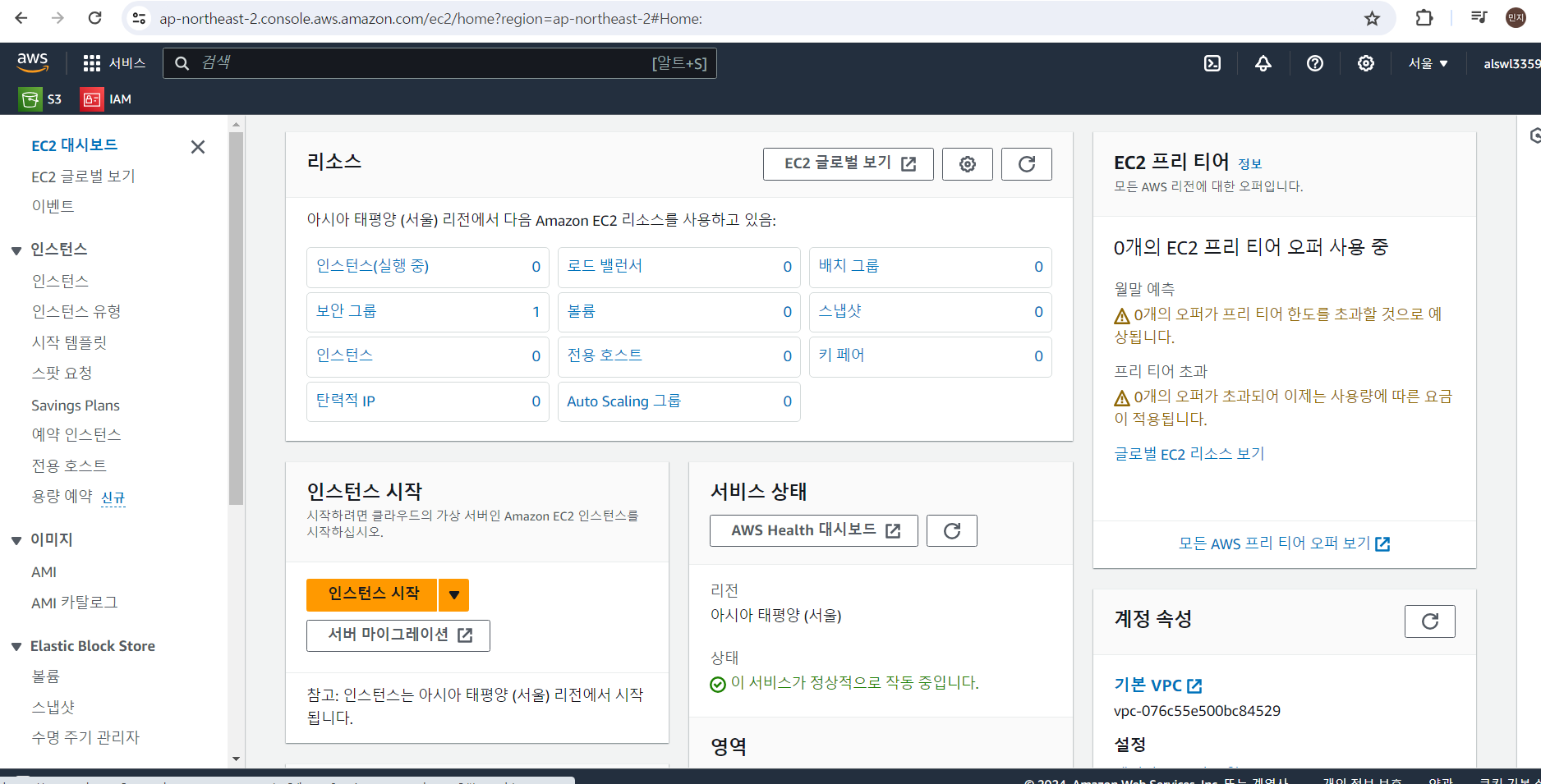Open the Chrome profile avatar
This screenshot has width=1541, height=784.
click(1516, 18)
